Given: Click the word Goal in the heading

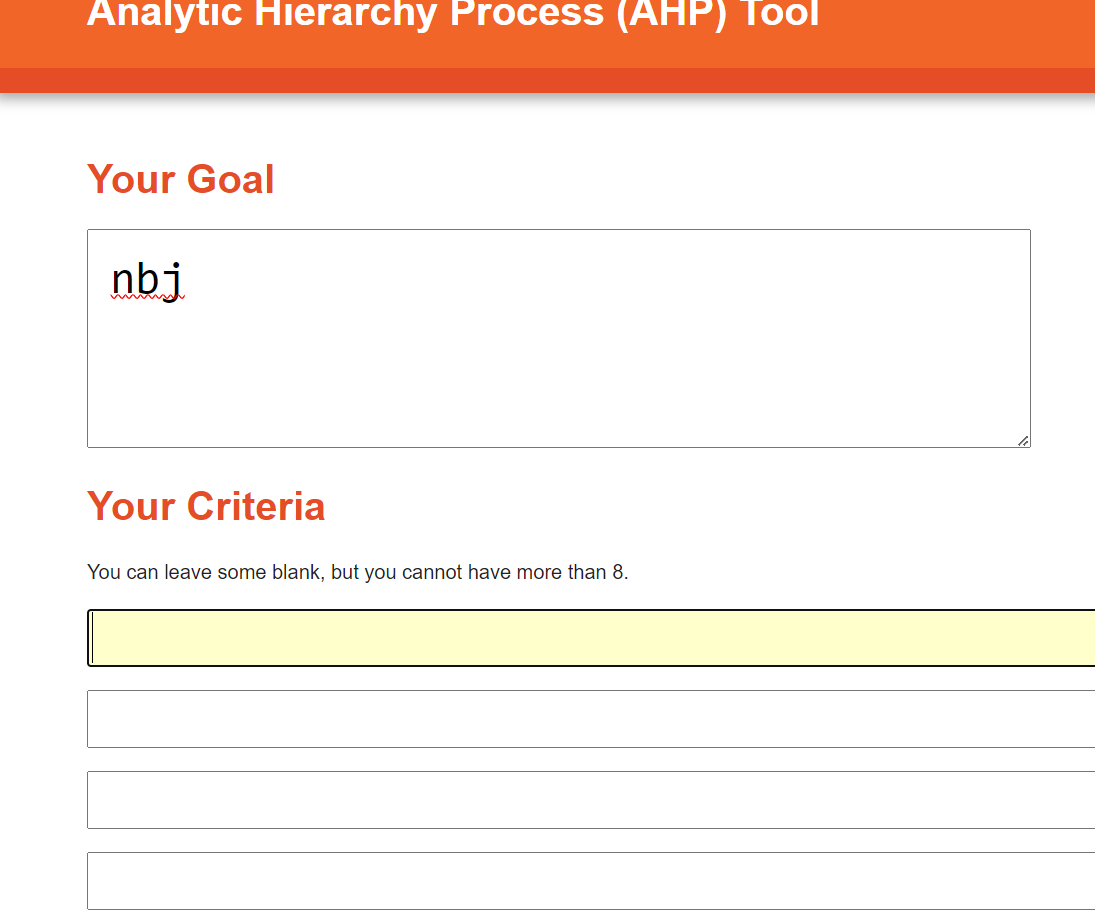Looking at the screenshot, I should pos(230,179).
